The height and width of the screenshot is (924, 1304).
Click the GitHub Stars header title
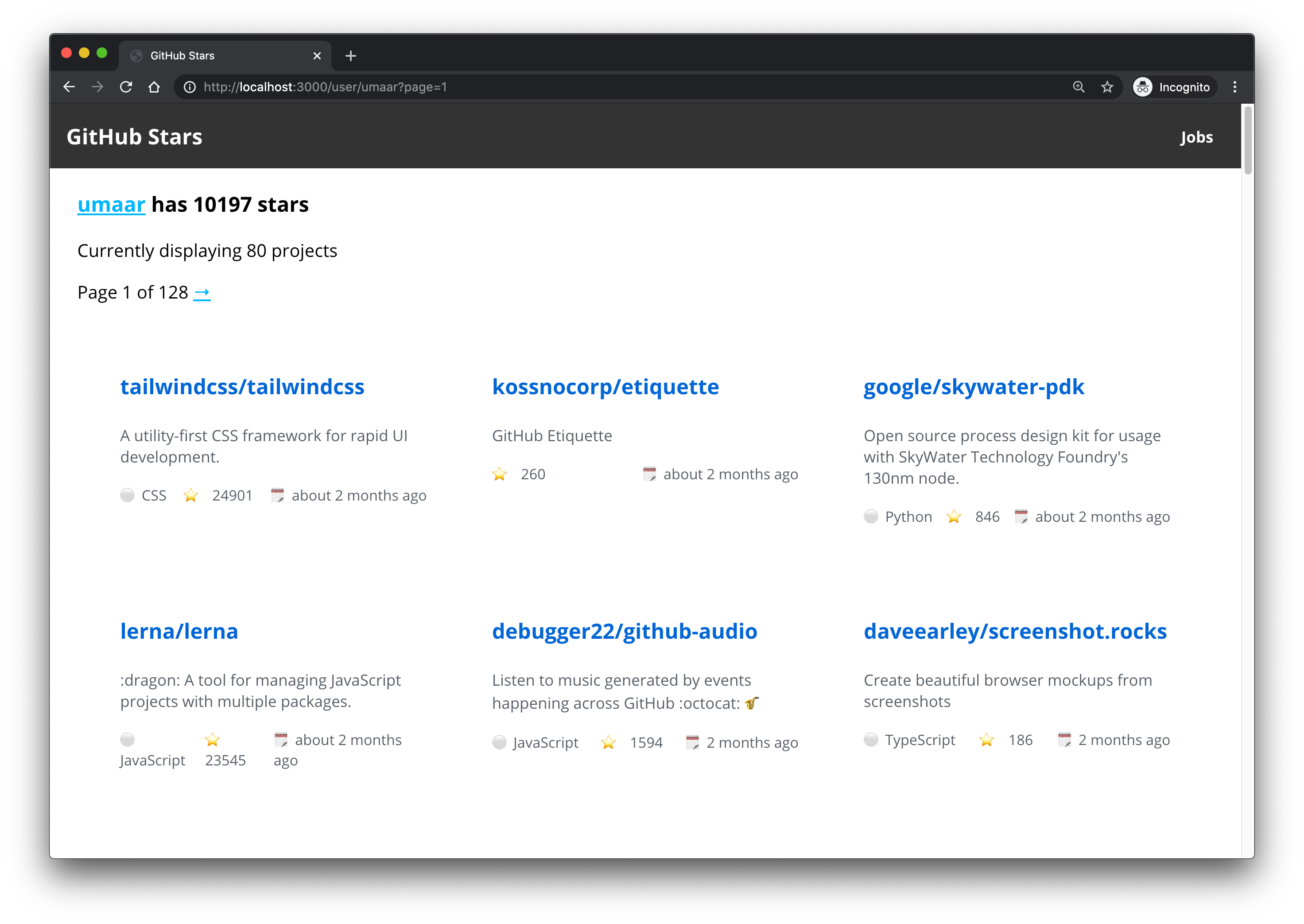coord(134,137)
